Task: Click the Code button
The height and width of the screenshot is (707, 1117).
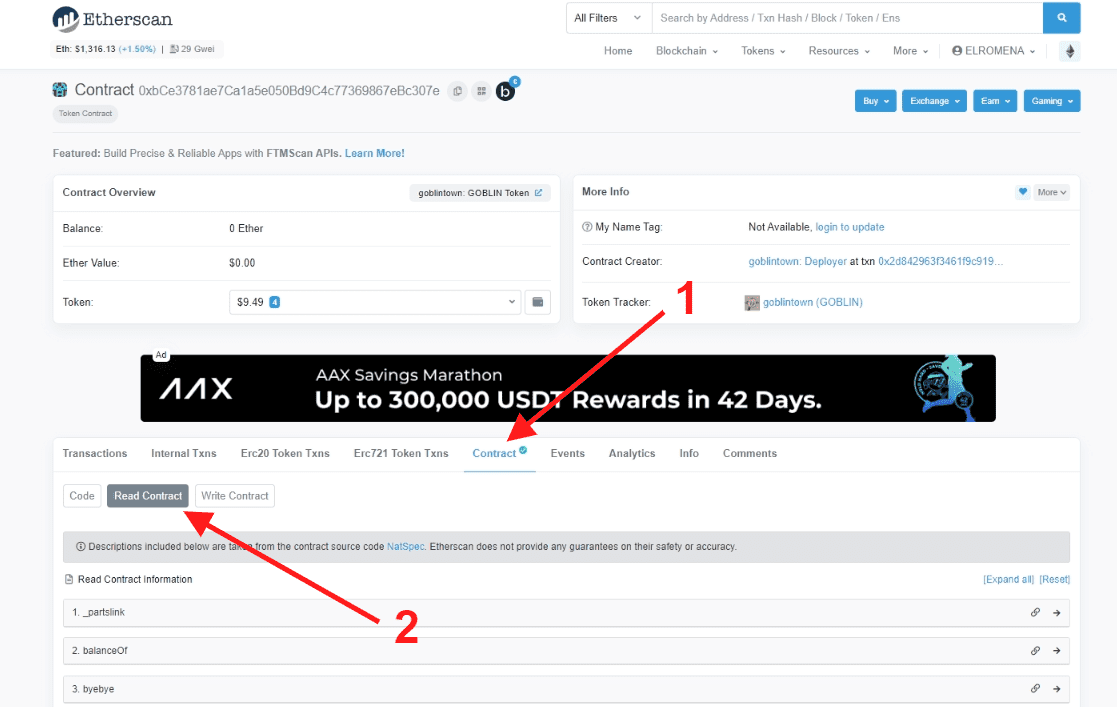Action: click(x=82, y=496)
